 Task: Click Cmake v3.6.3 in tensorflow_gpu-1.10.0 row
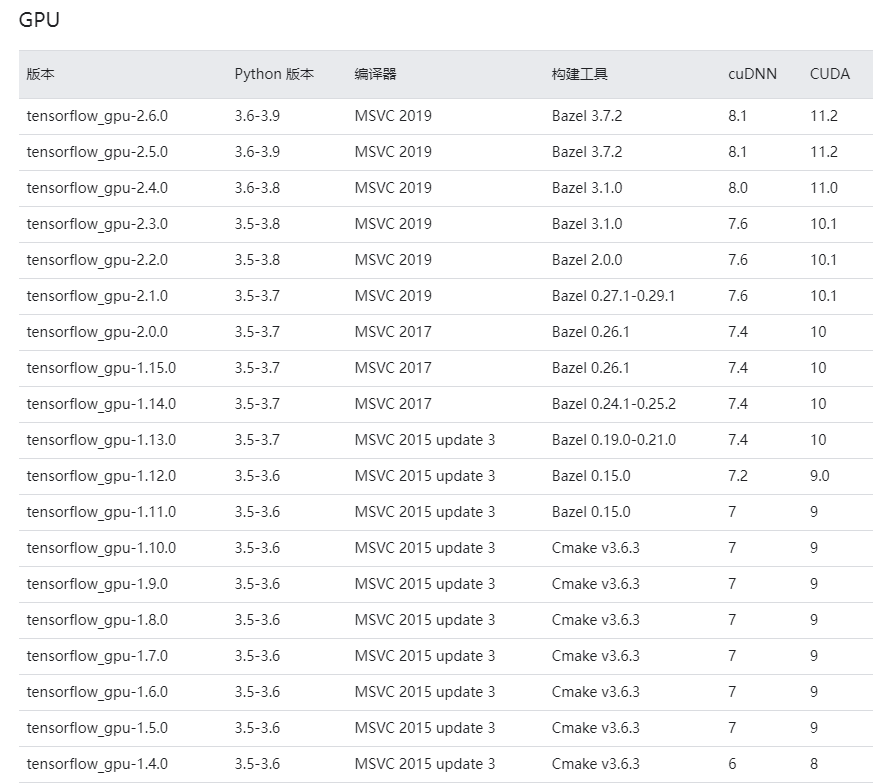pyautogui.click(x=596, y=548)
